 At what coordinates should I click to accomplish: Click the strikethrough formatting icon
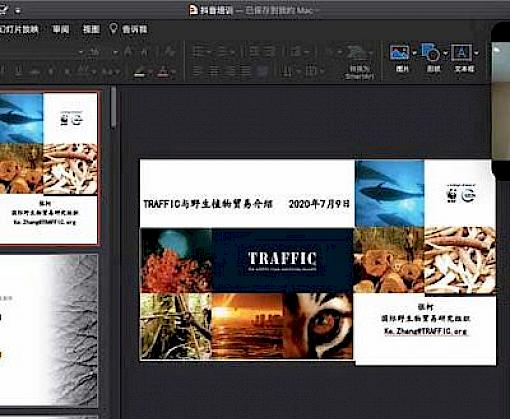(x=36, y=72)
